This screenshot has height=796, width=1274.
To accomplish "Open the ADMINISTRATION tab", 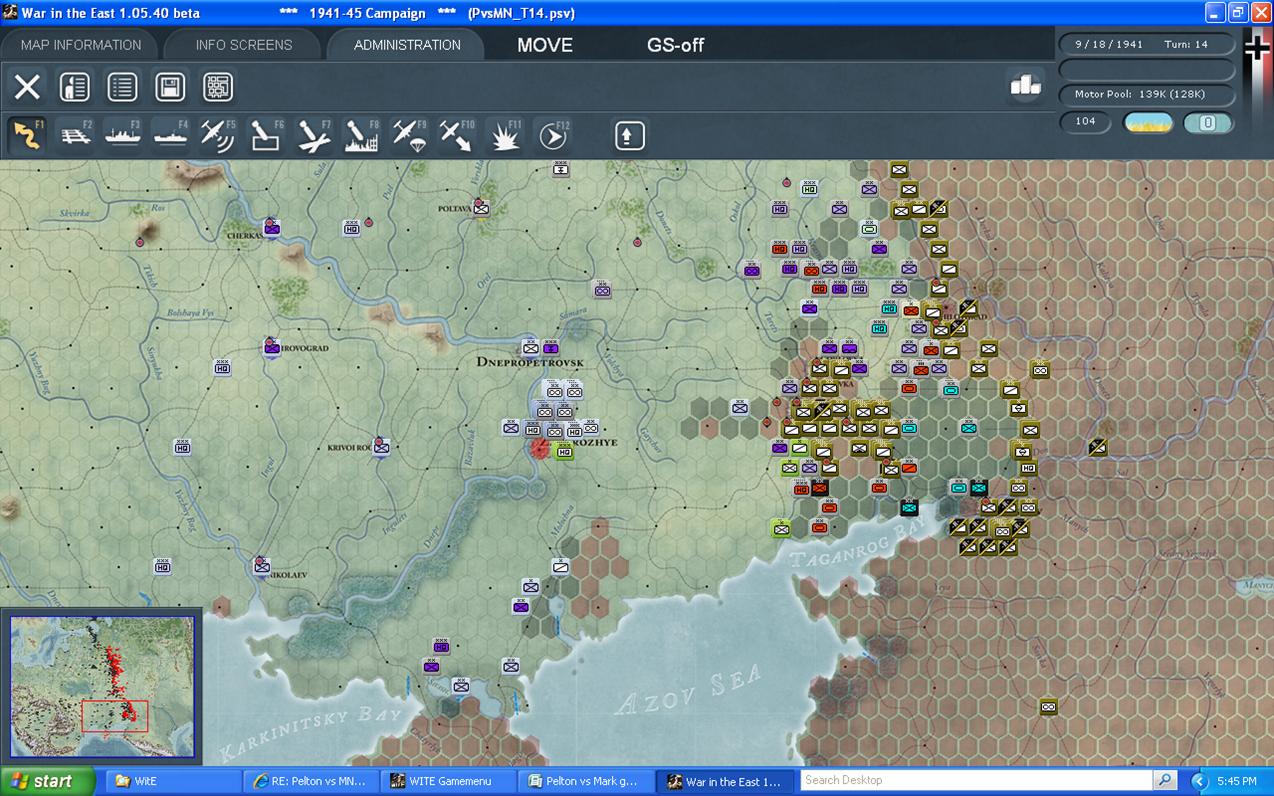I will [407, 45].
